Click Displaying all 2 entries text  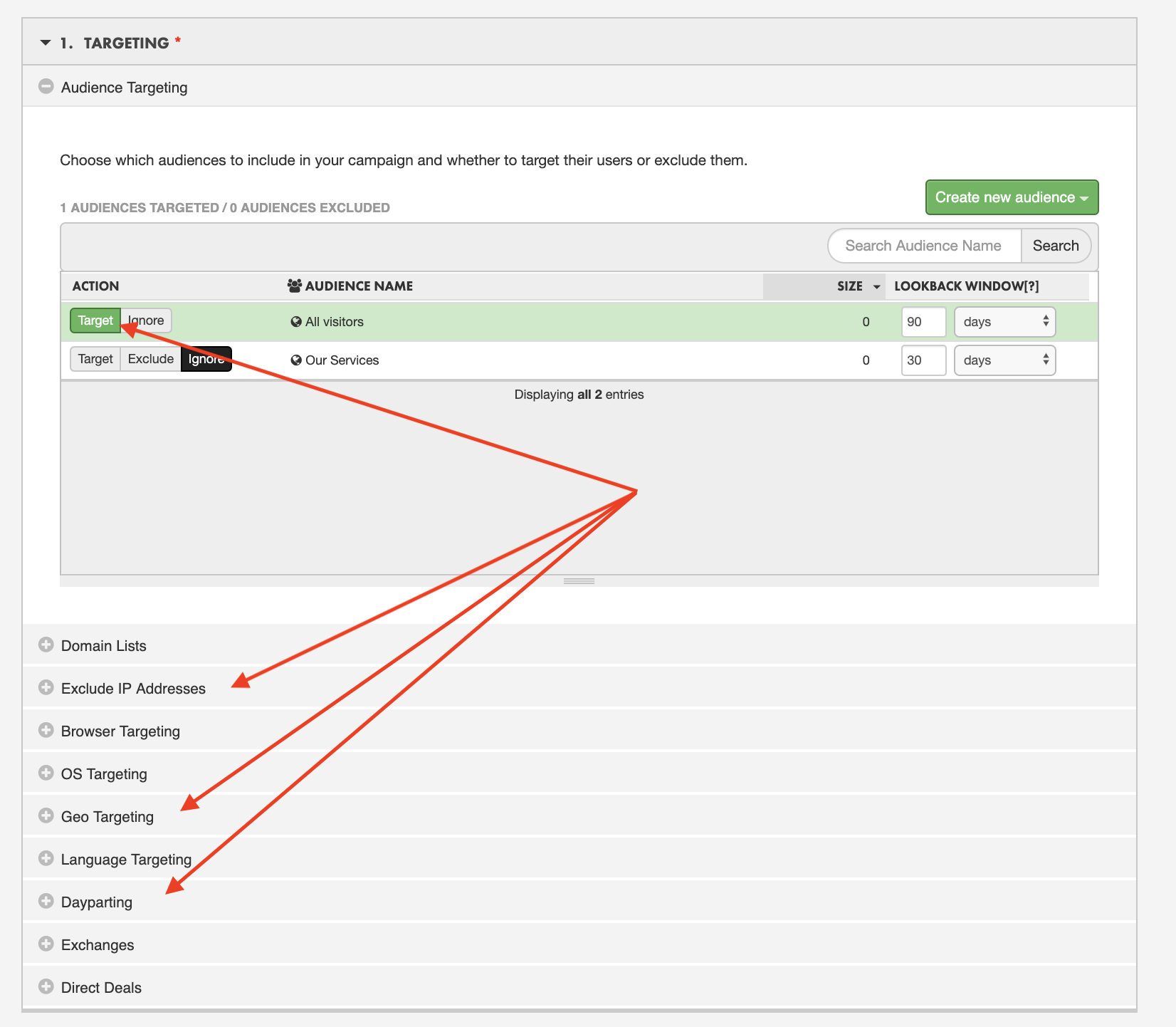pyautogui.click(x=579, y=395)
